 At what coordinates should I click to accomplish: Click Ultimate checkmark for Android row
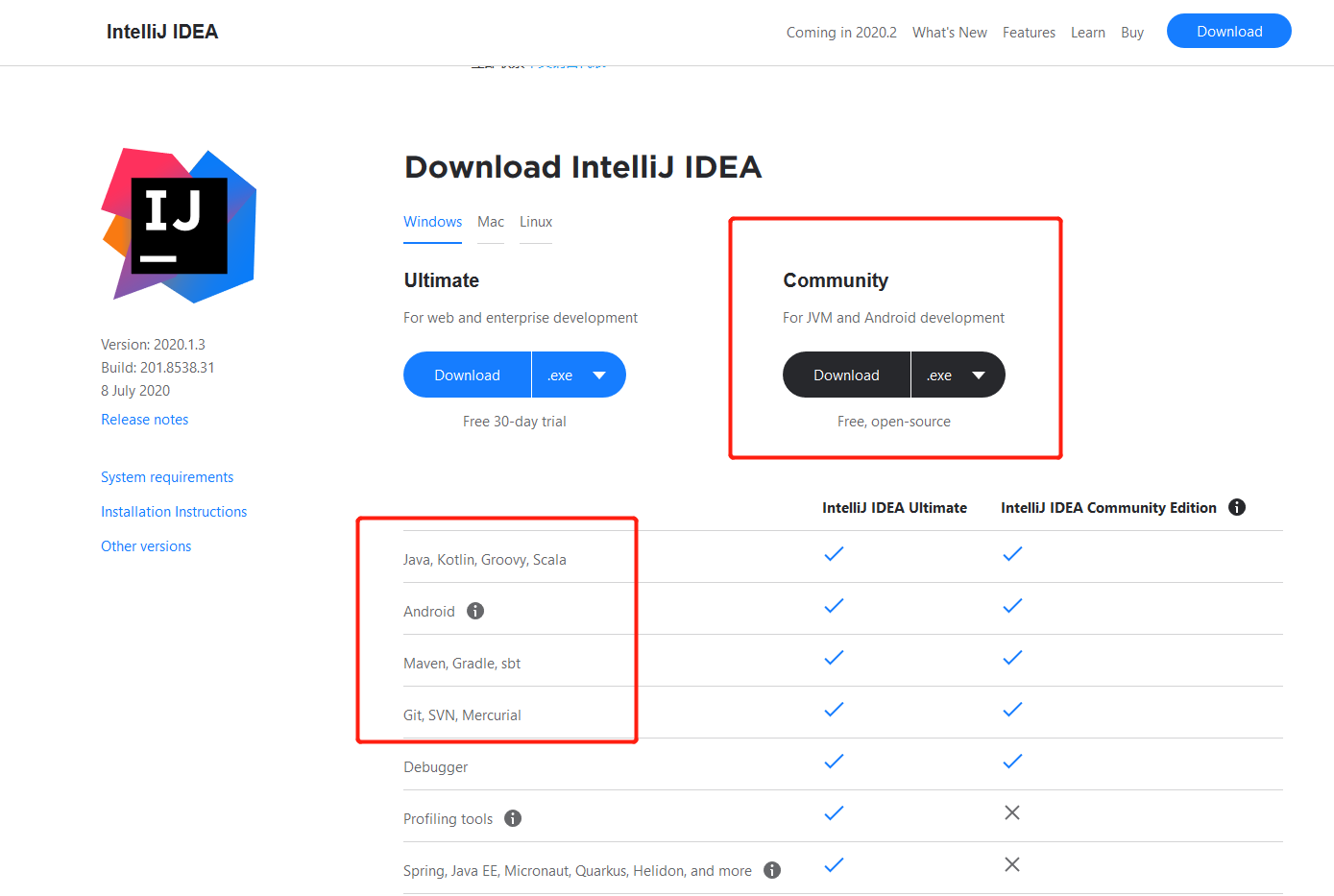coord(834,606)
